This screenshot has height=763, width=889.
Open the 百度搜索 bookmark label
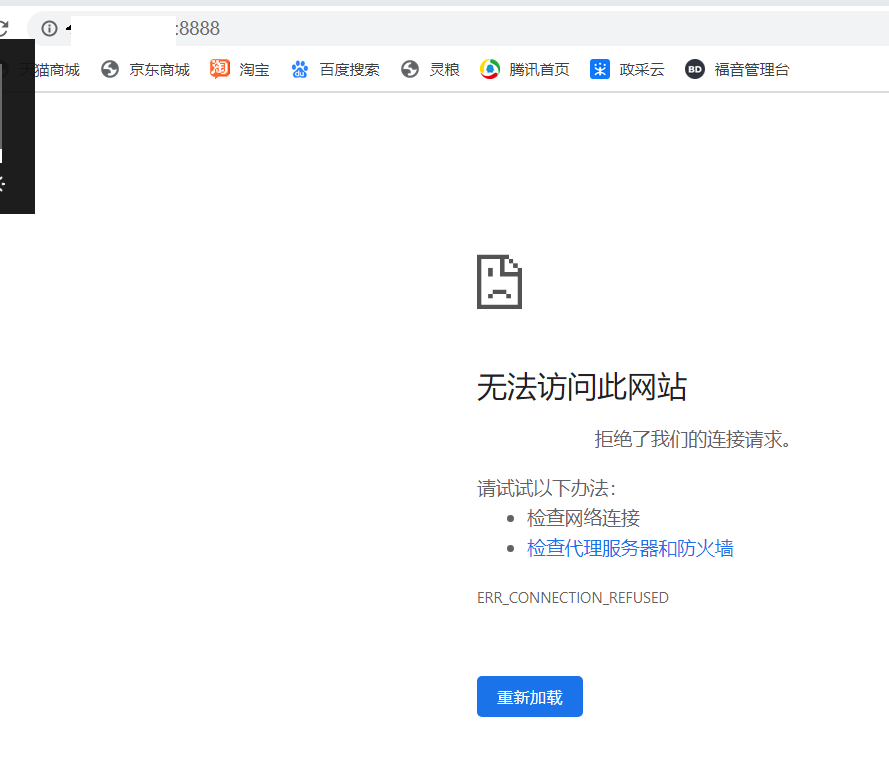[350, 70]
